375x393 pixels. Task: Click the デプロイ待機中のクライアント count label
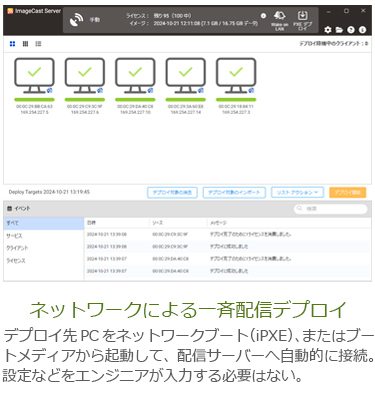click(x=333, y=44)
